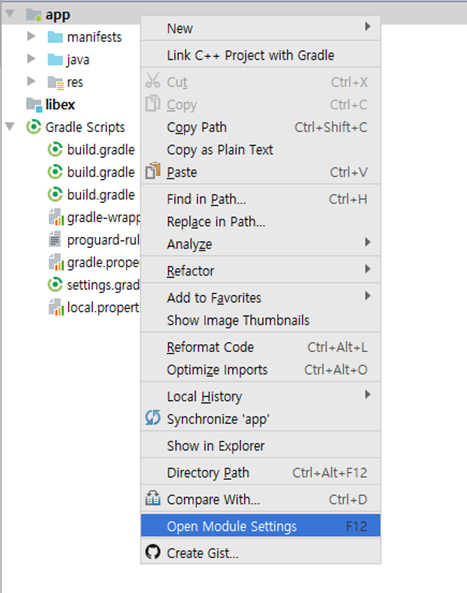Select the libex module folder icon
Screen dimensions: 467x593
(34, 104)
